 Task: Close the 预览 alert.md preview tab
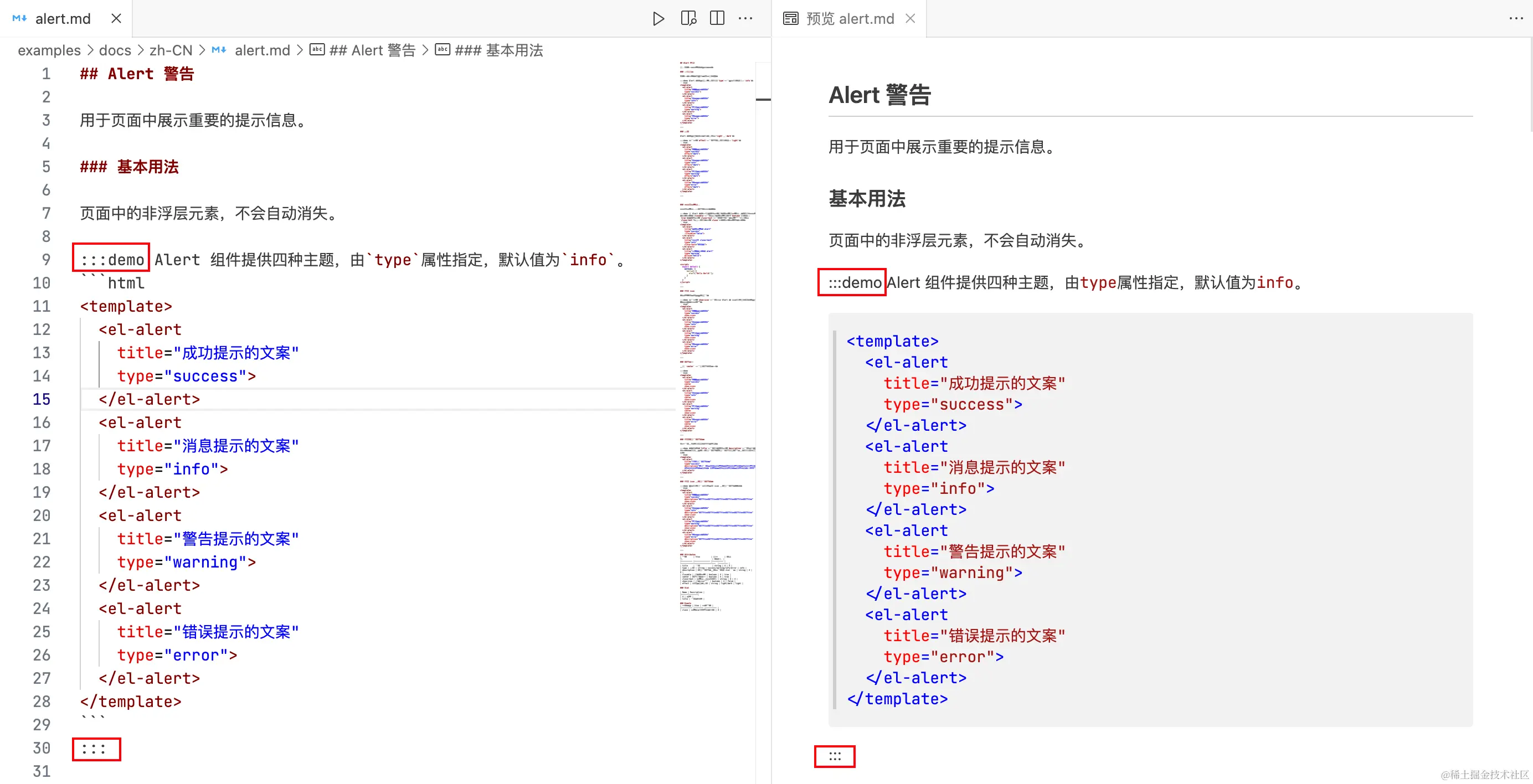[910, 18]
